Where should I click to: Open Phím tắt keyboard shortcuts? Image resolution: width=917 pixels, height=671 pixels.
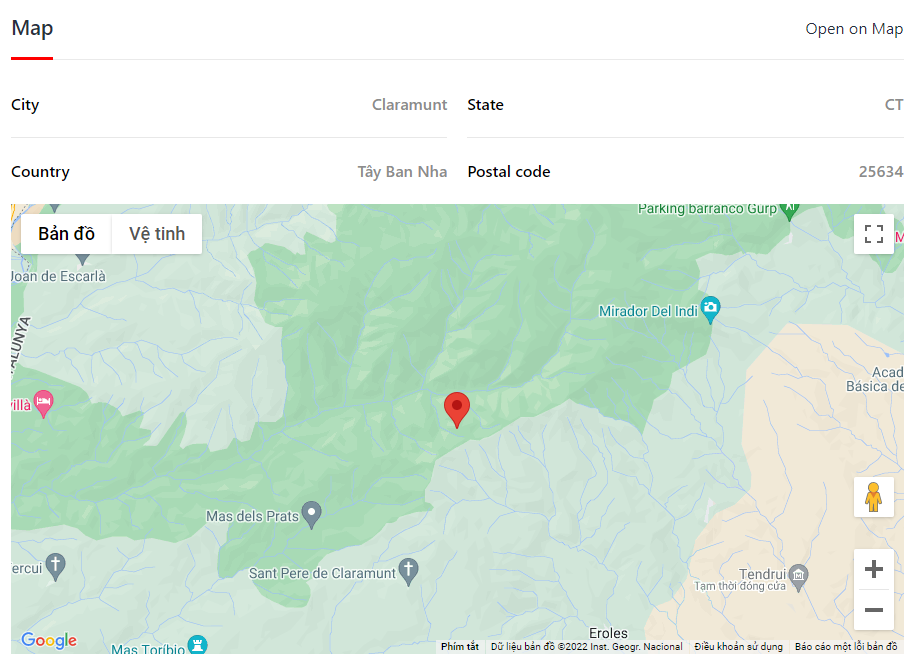point(460,646)
